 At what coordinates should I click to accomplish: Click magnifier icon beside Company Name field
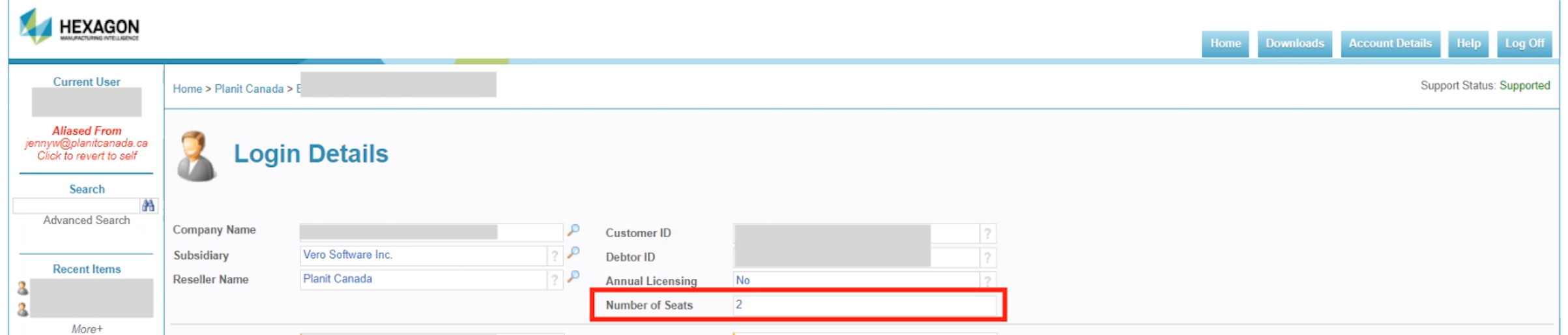pos(573,230)
